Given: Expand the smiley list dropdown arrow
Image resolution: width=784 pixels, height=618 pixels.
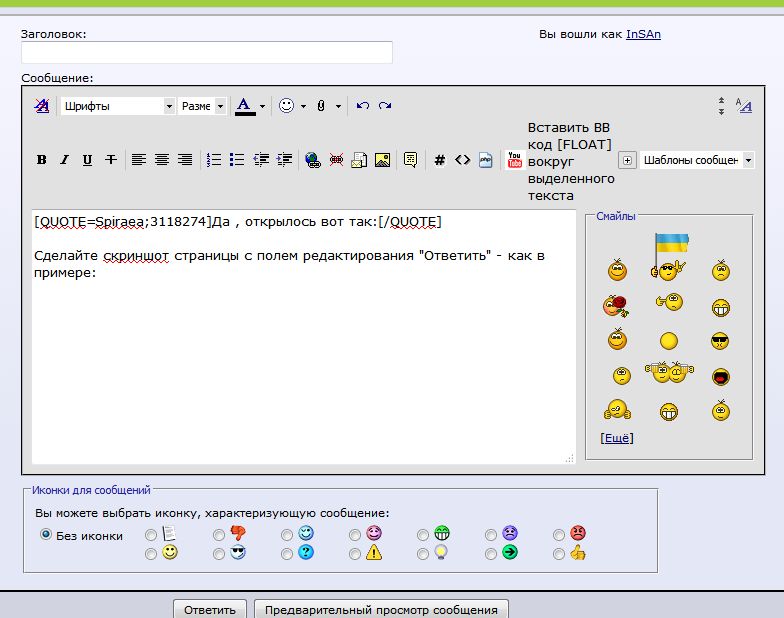Looking at the screenshot, I should 303,106.
